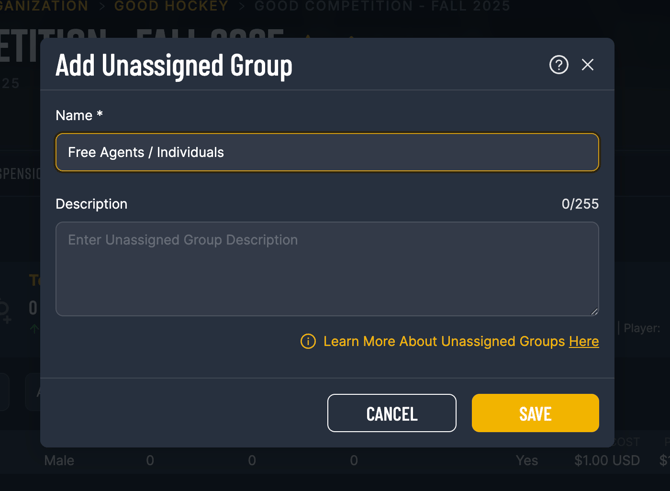Screen dimensions: 670x491
Task: Grab the Description box resize handle
Action: tap(594, 312)
